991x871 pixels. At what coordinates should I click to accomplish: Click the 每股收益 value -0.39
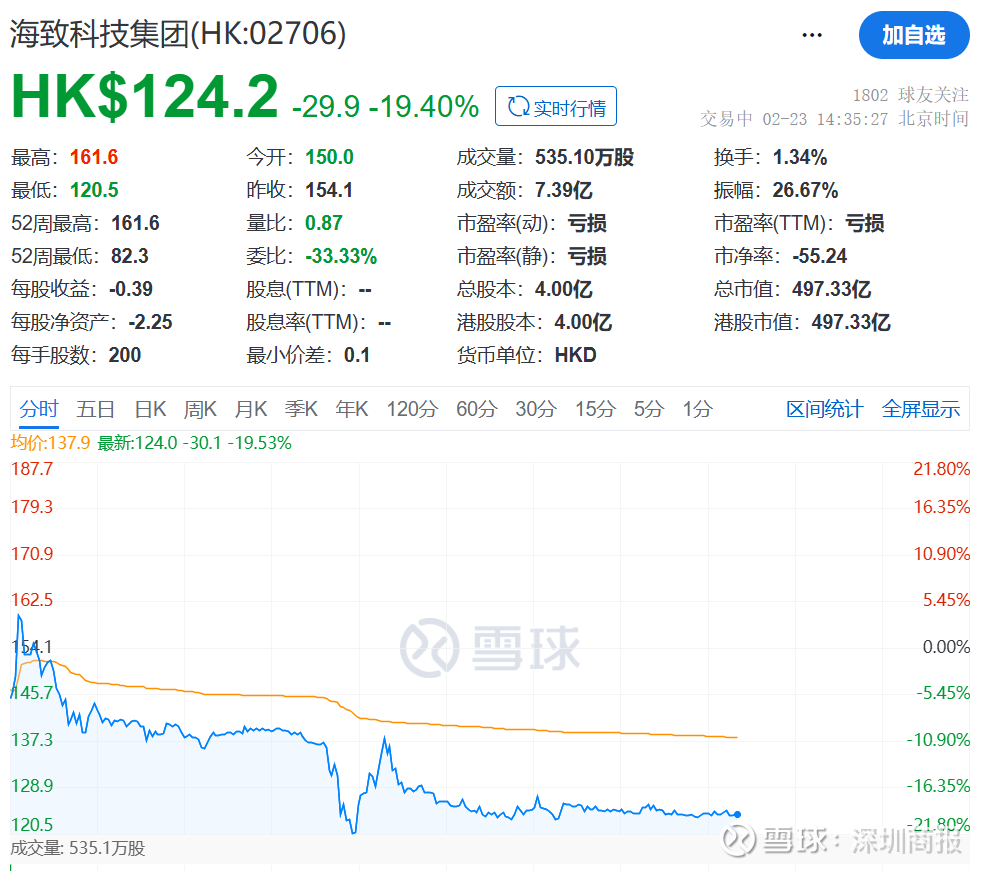click(x=131, y=289)
